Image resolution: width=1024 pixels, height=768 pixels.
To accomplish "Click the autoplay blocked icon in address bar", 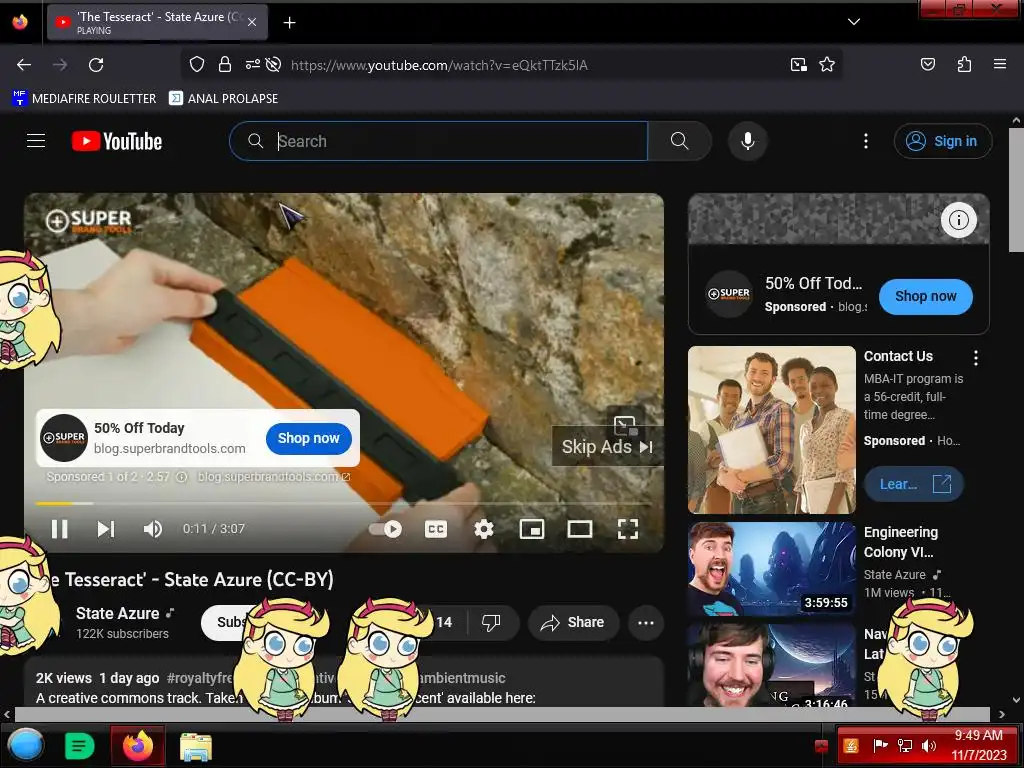I will [274, 64].
